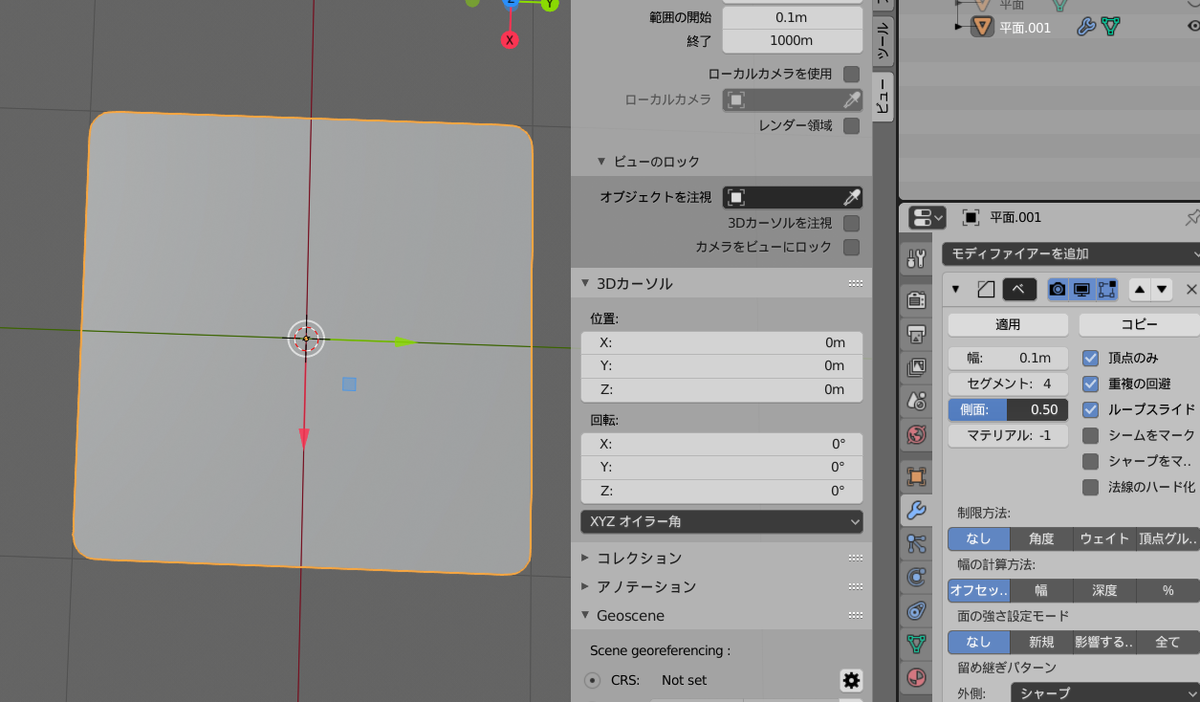
Task: Open the Tool properties tab icon
Action: [916, 259]
